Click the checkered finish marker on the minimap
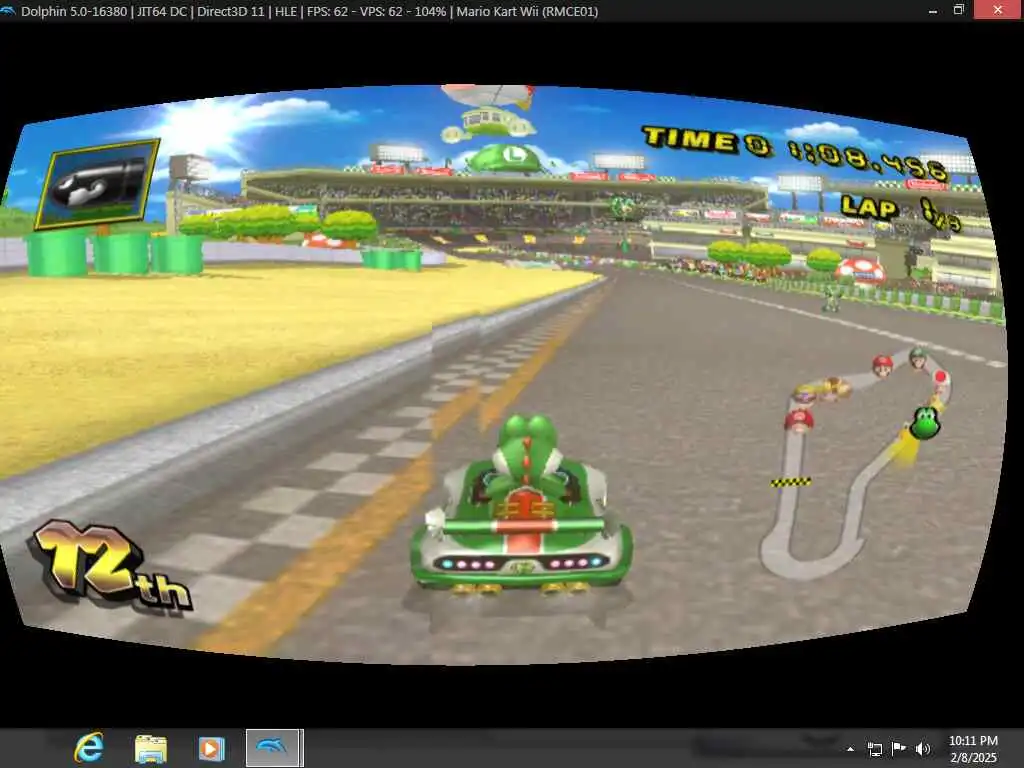Image resolution: width=1024 pixels, height=768 pixels. pos(791,482)
